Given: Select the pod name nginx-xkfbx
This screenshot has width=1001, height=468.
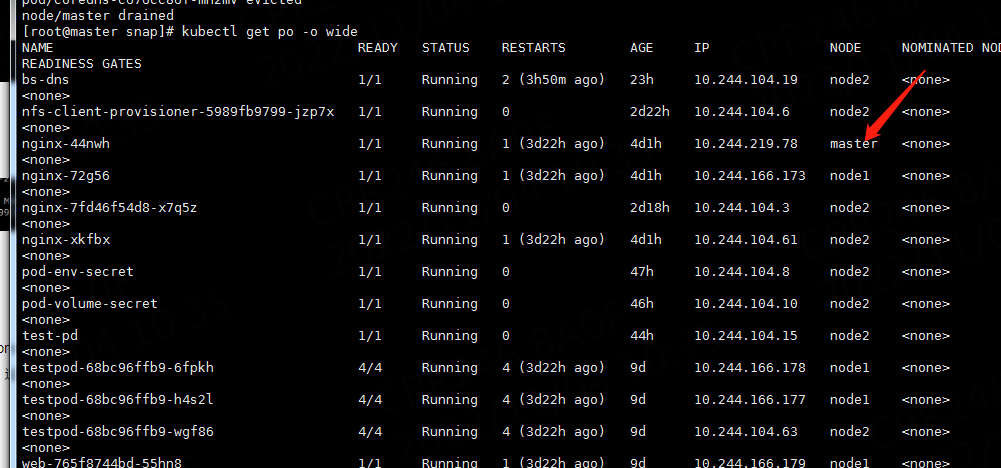Looking at the screenshot, I should click(x=66, y=239).
